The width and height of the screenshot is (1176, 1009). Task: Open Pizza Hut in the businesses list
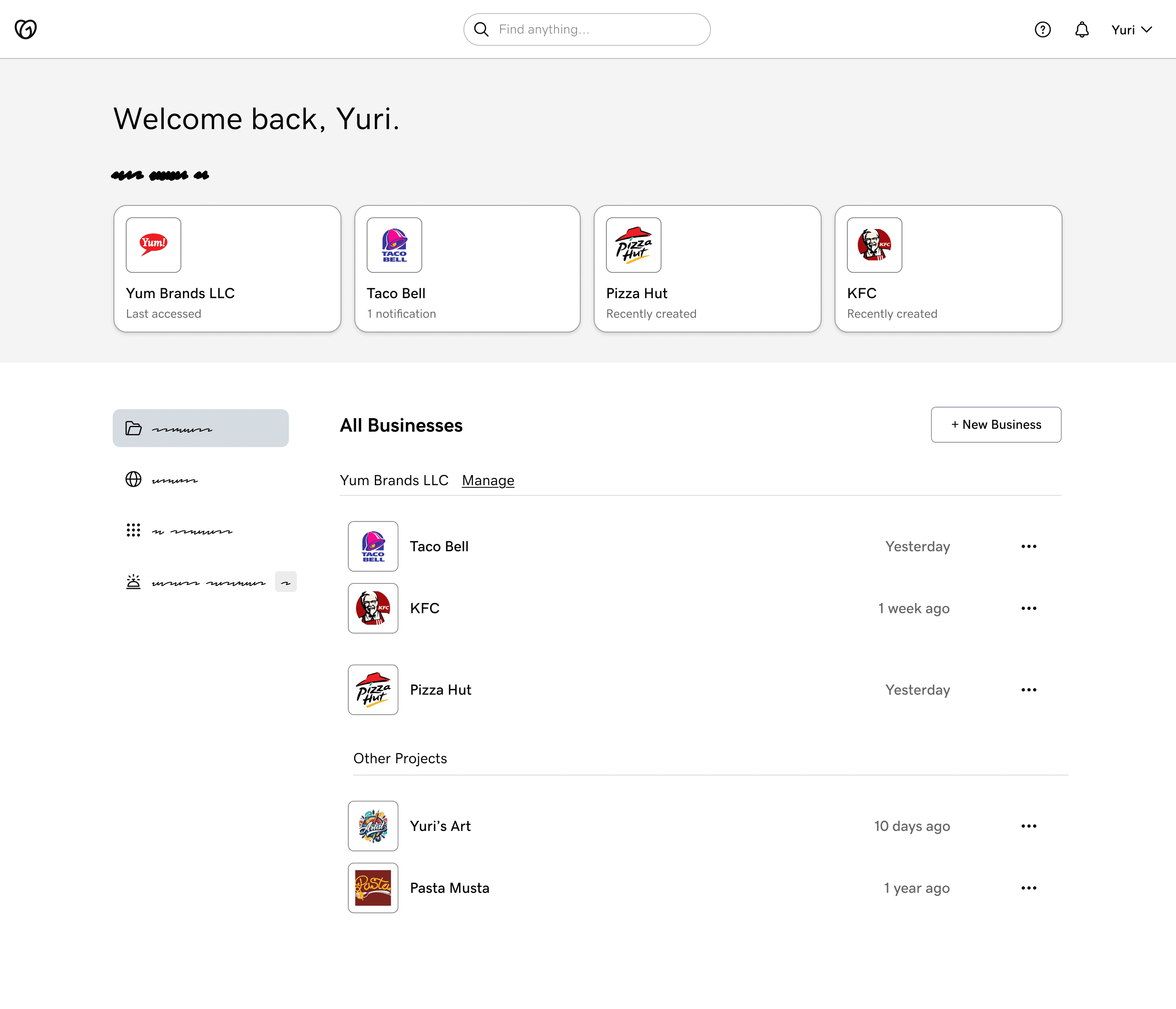point(441,690)
